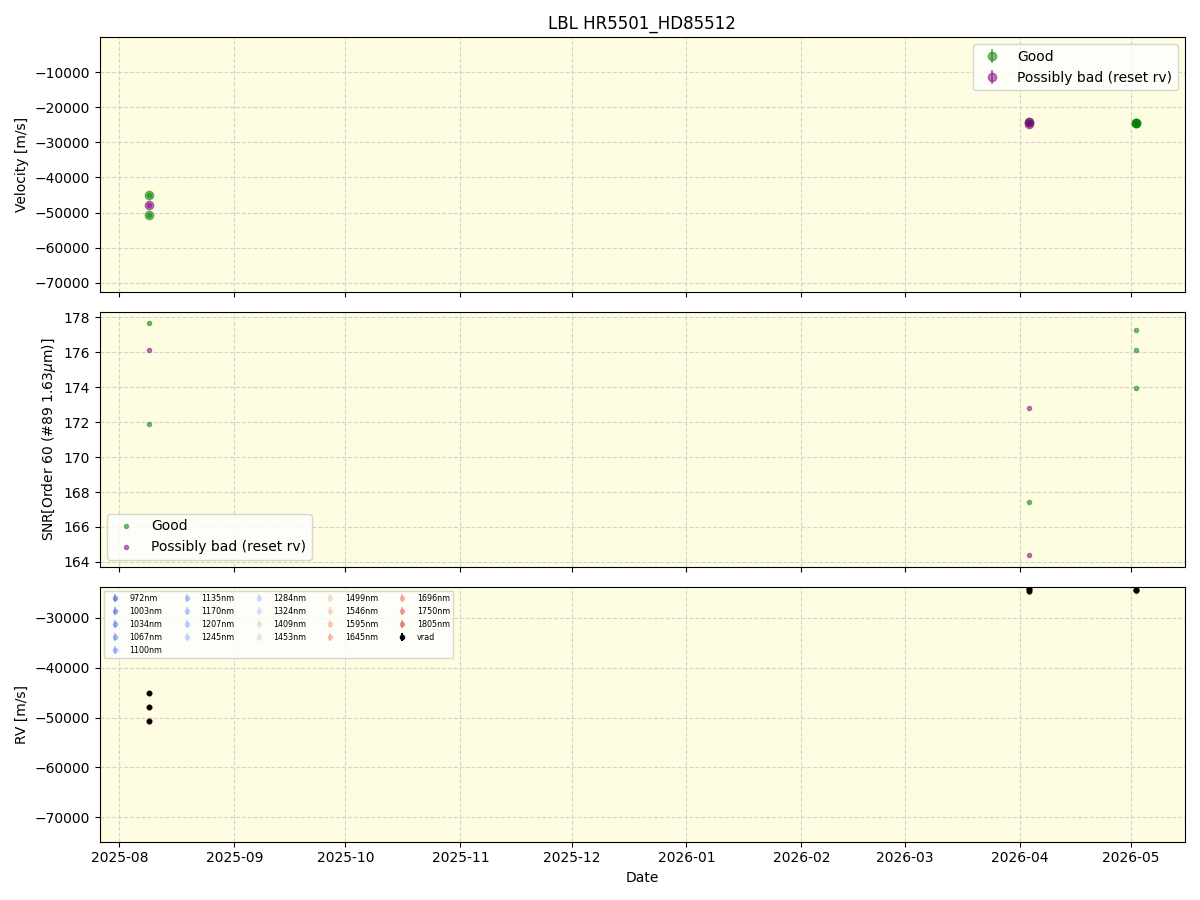Click the 2026-04 date tick label

click(1020, 857)
